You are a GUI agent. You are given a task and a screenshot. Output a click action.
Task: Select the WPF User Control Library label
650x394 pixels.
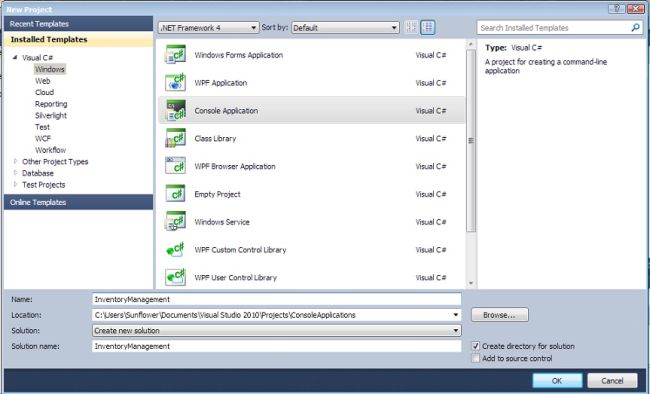(235, 277)
